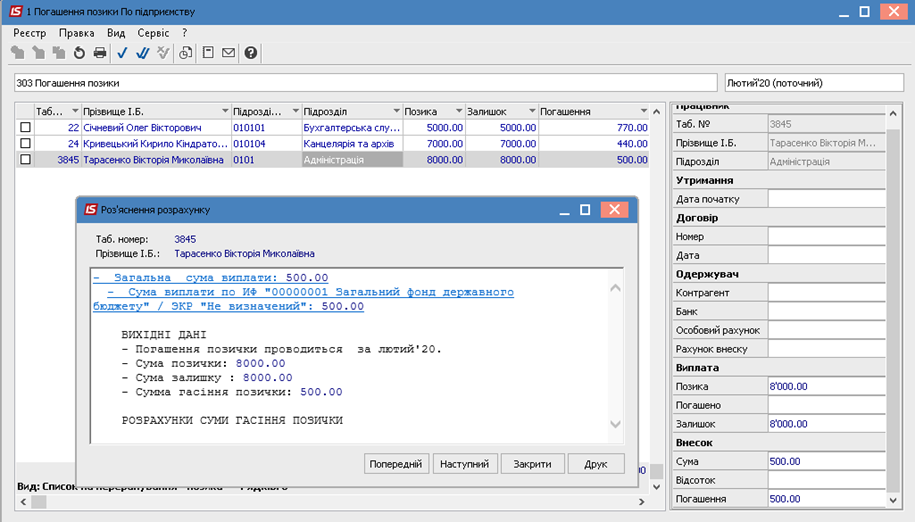Click the notebook icon in toolbar
This screenshot has height=522, width=915.
[x=208, y=53]
